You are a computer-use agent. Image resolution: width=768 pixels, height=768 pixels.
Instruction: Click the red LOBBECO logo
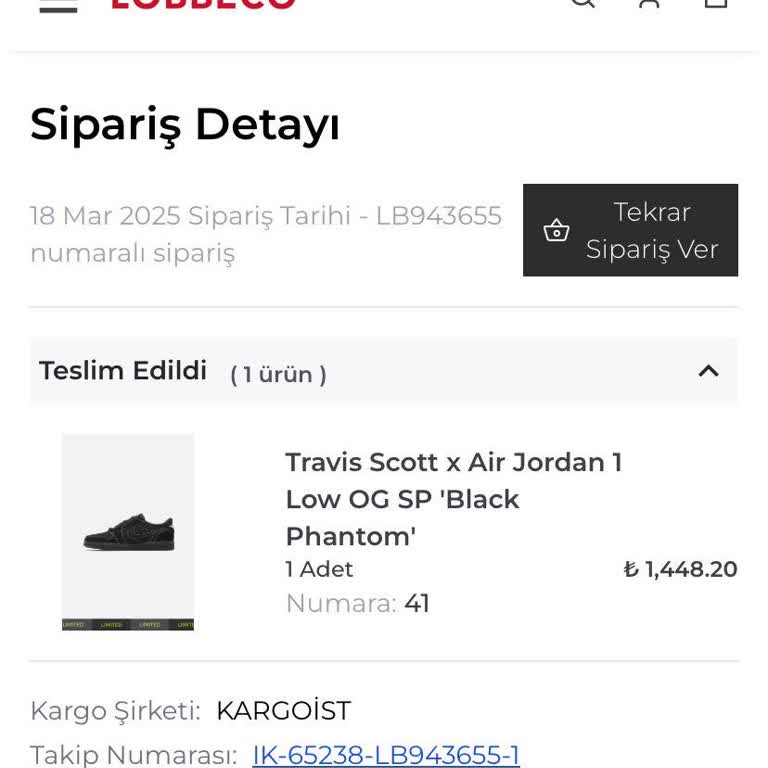[x=203, y=4]
